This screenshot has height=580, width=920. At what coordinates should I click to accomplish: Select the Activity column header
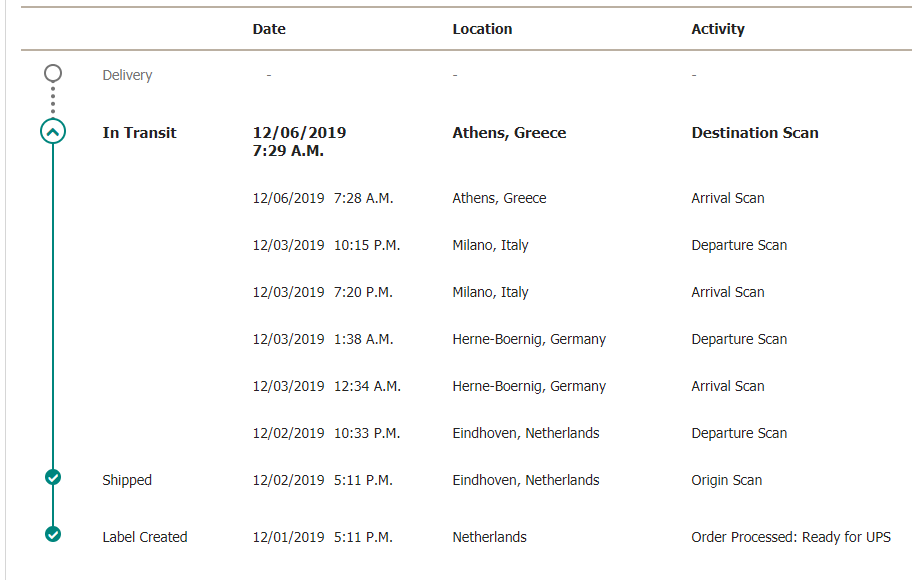click(718, 29)
